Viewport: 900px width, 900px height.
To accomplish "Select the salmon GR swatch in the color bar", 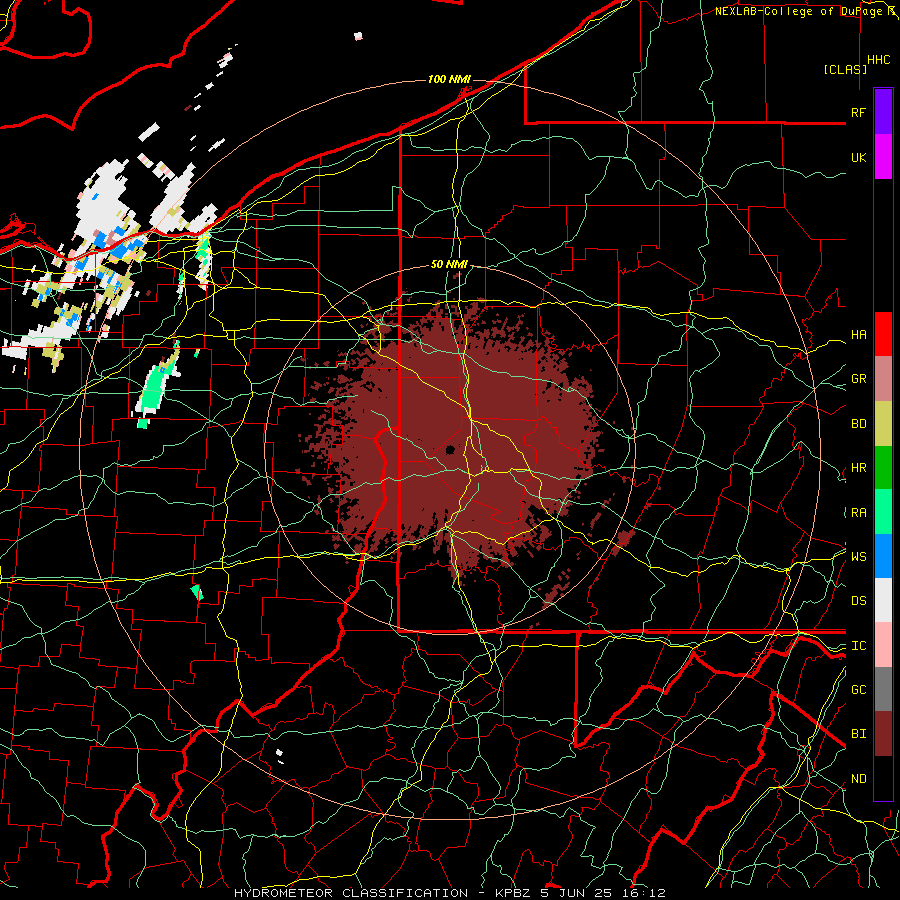I will click(x=883, y=379).
